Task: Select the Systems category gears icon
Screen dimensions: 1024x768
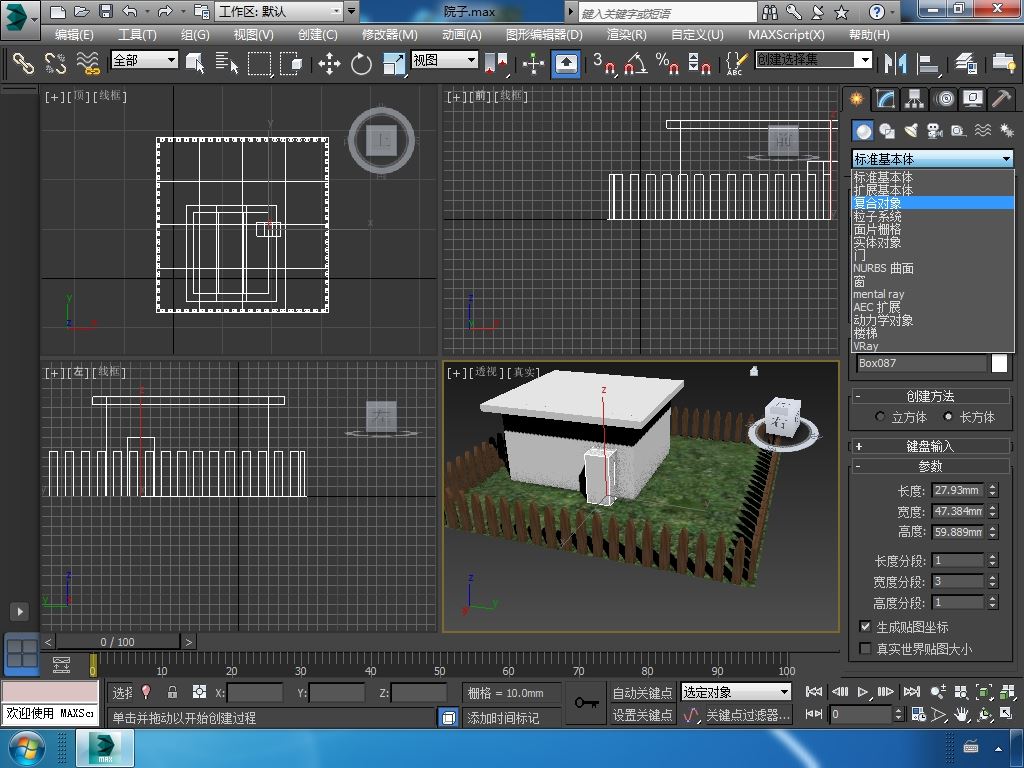Action: pyautogui.click(x=1006, y=131)
